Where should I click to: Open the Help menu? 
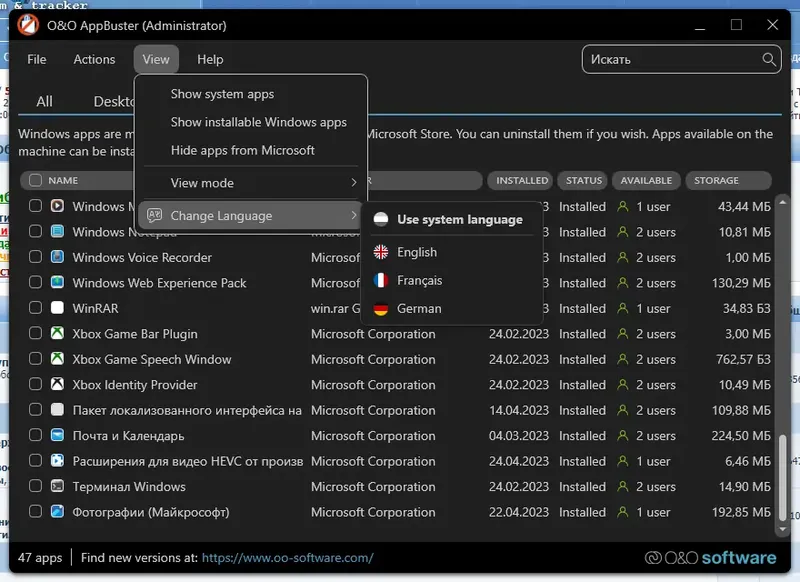[x=210, y=59]
